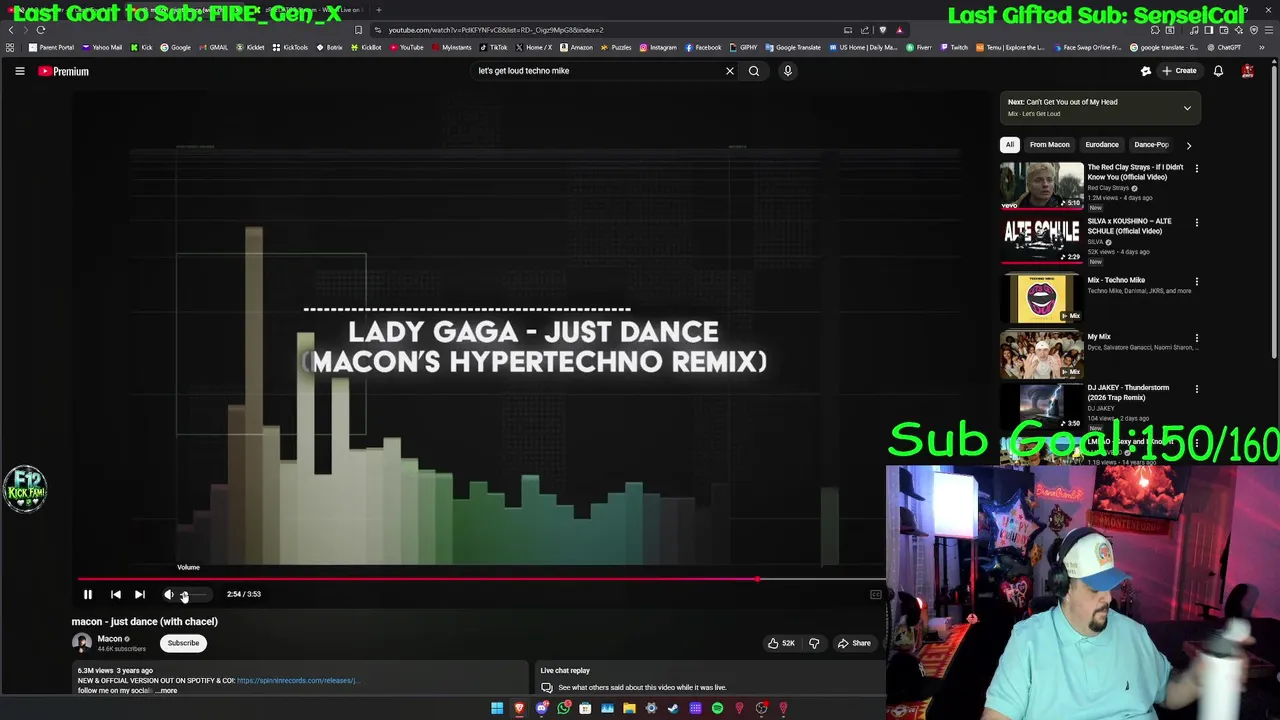
Task: Dislike the video
Action: pos(813,643)
